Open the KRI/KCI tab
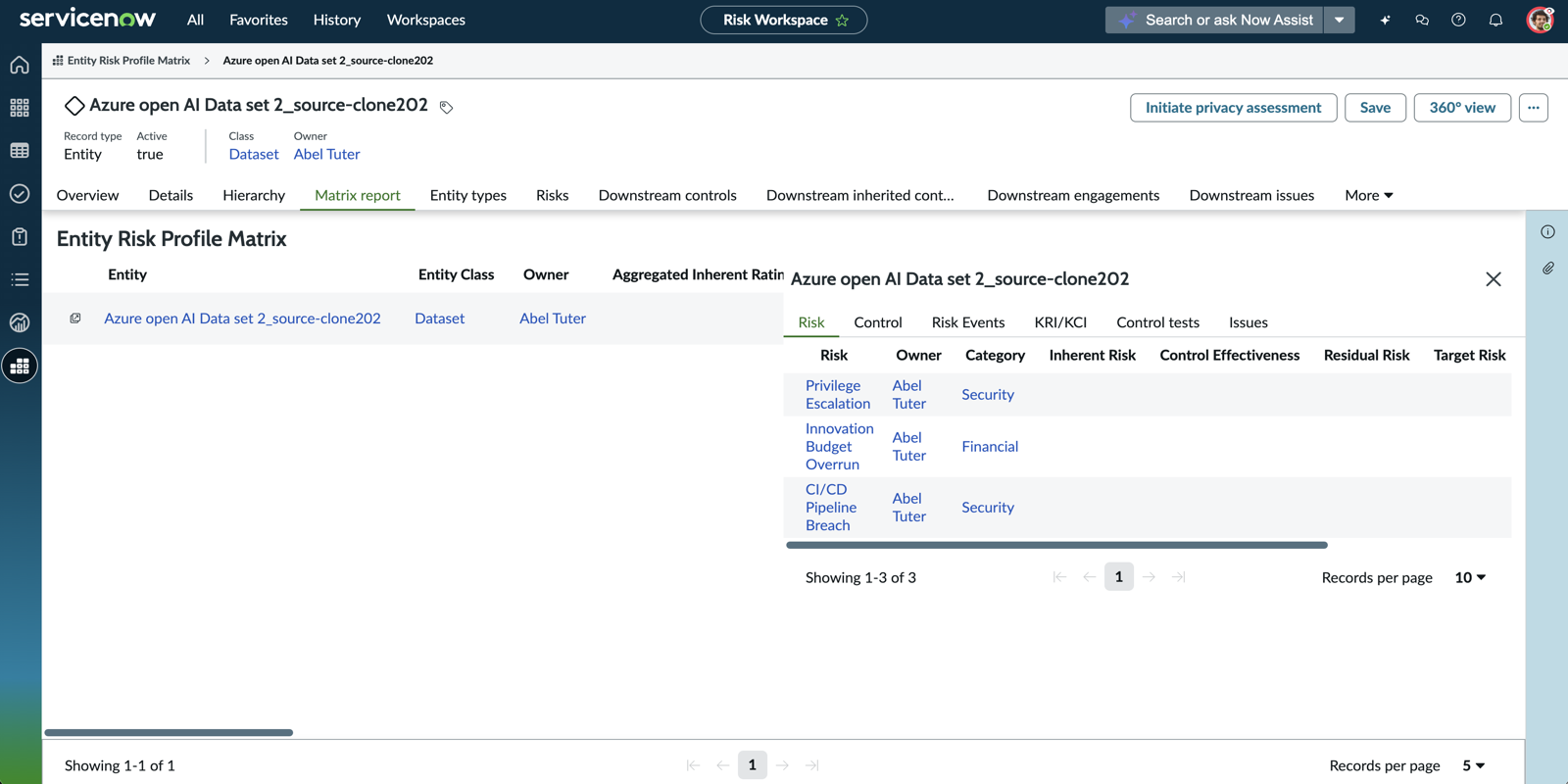The height and width of the screenshot is (784, 1568). pyautogui.click(x=1060, y=322)
